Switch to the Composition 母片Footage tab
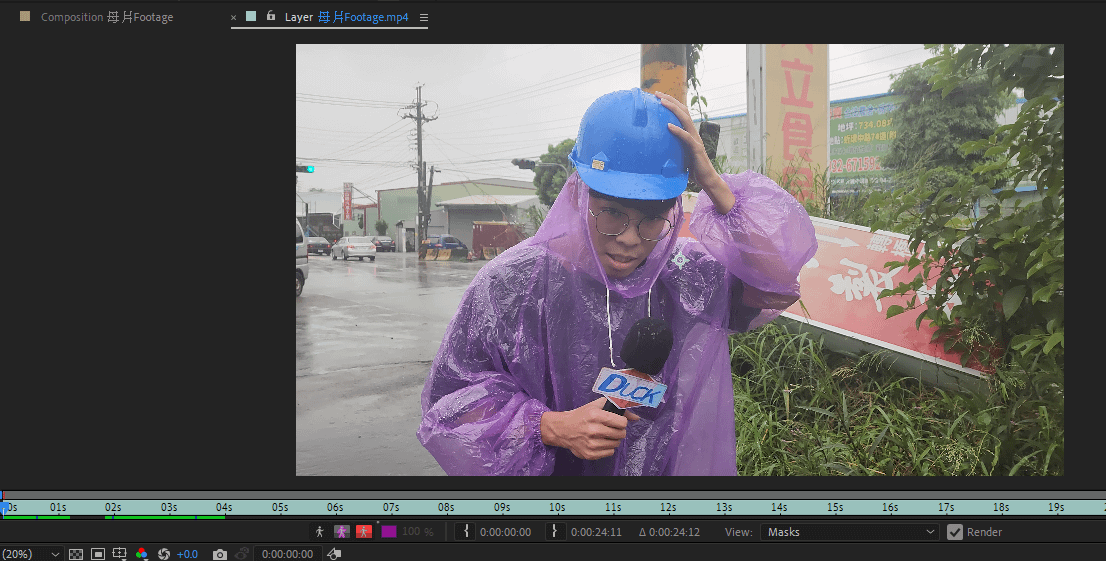1106x561 pixels. point(106,17)
